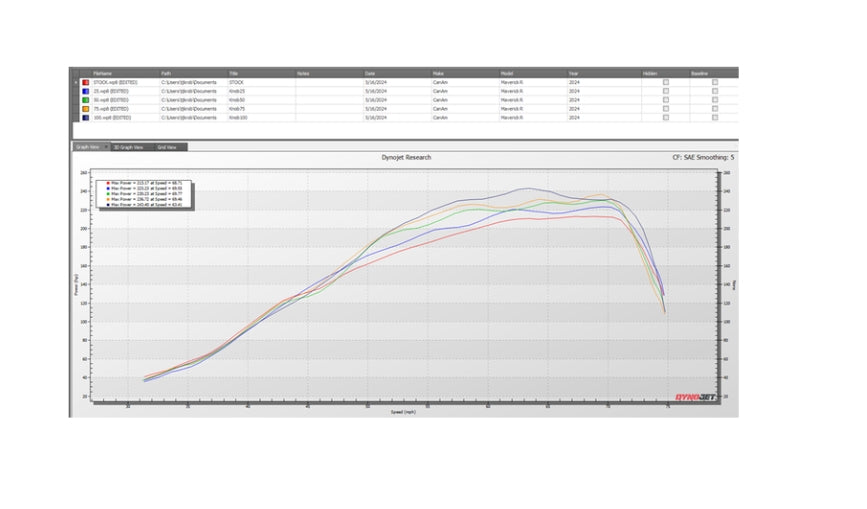This screenshot has height=509, width=867.
Task: Click the row indicator arrow beside STOCK row
Action: 76,82
